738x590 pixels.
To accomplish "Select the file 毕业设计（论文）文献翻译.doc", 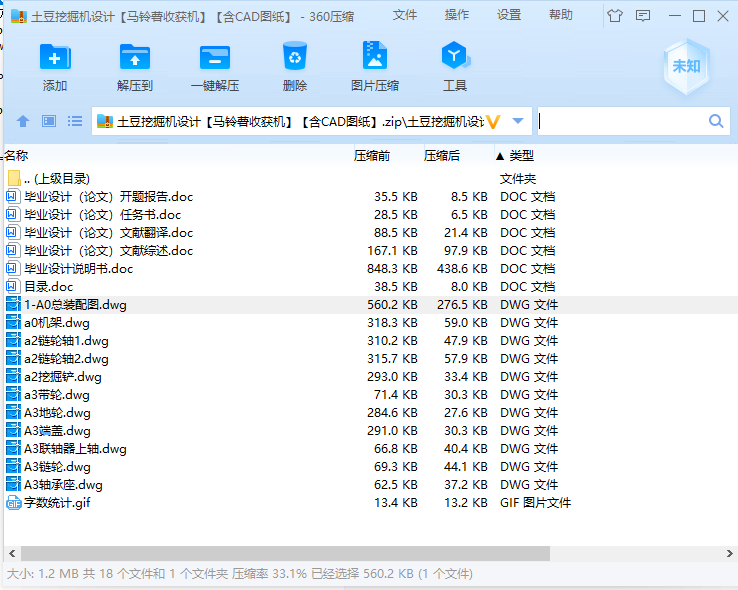I will (x=109, y=232).
